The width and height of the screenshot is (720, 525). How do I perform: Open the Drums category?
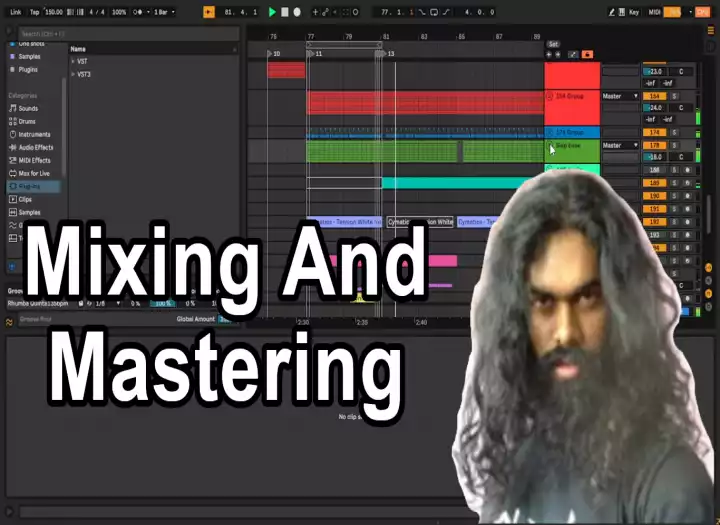(27, 121)
